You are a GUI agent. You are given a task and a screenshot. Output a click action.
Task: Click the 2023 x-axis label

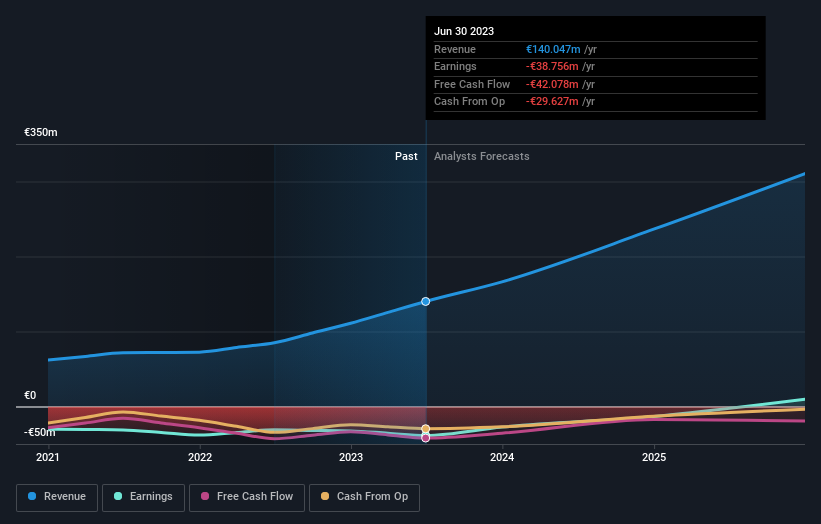351,457
